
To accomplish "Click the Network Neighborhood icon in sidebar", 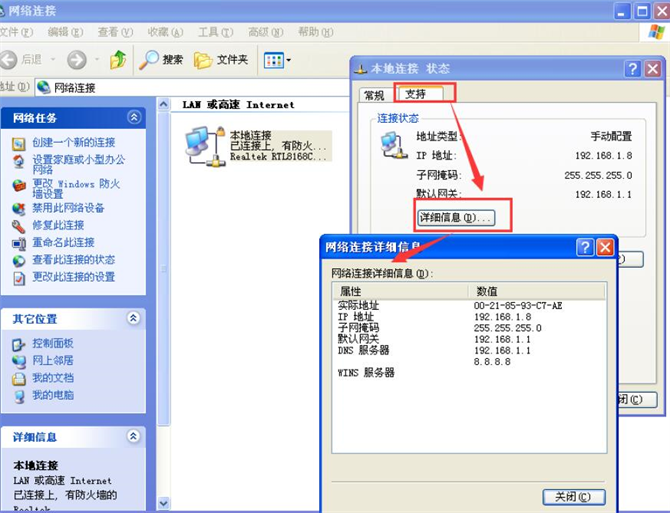I will (x=18, y=362).
